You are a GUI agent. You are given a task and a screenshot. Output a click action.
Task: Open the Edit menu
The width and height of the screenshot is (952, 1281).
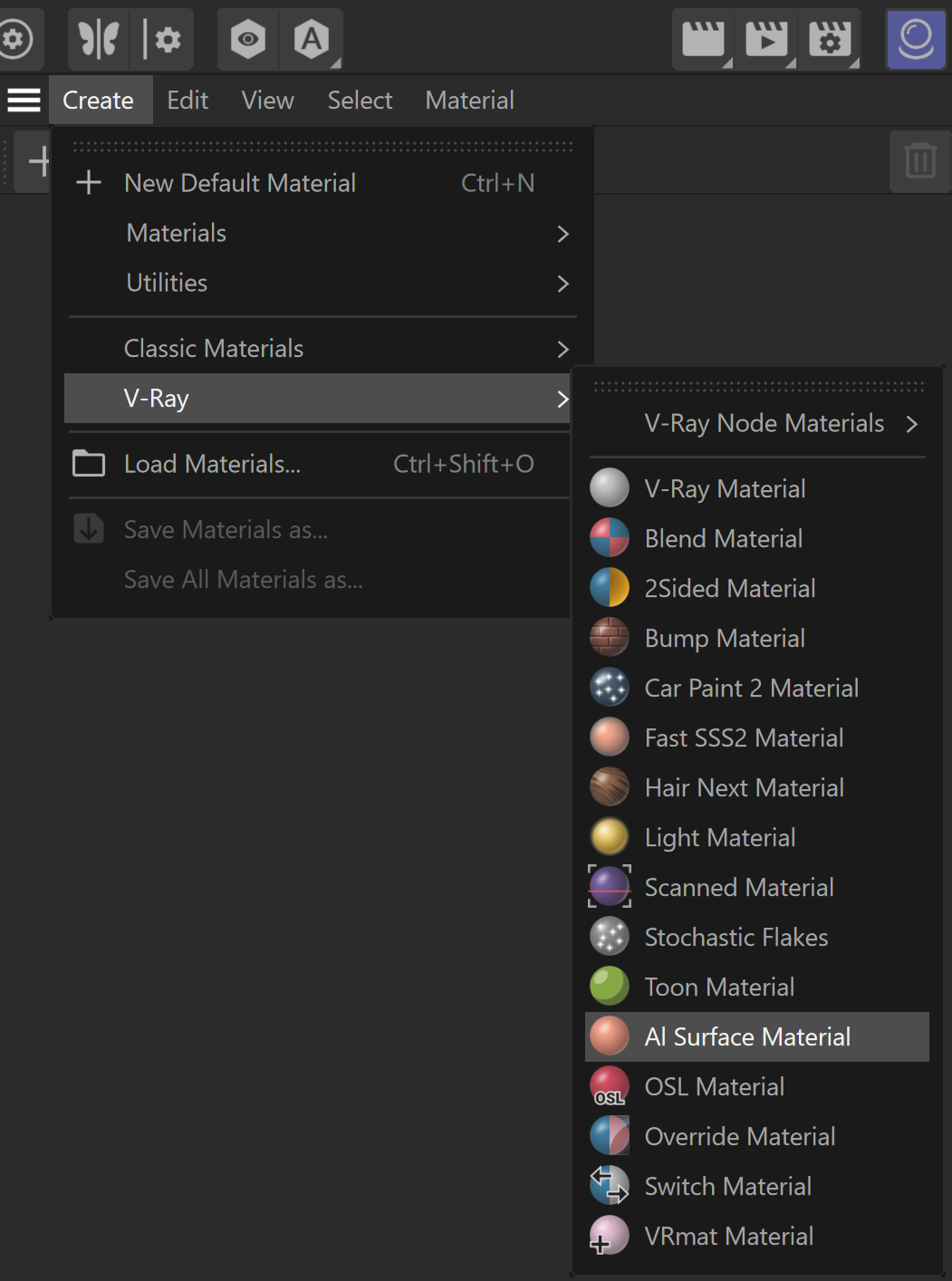188,100
